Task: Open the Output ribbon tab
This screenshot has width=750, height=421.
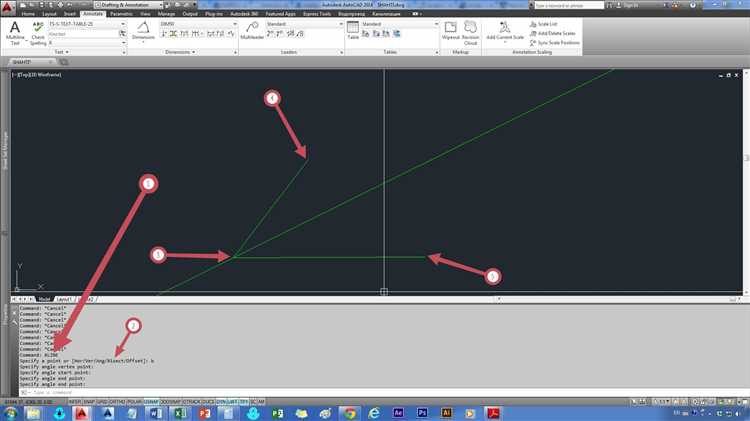Action: (190, 14)
